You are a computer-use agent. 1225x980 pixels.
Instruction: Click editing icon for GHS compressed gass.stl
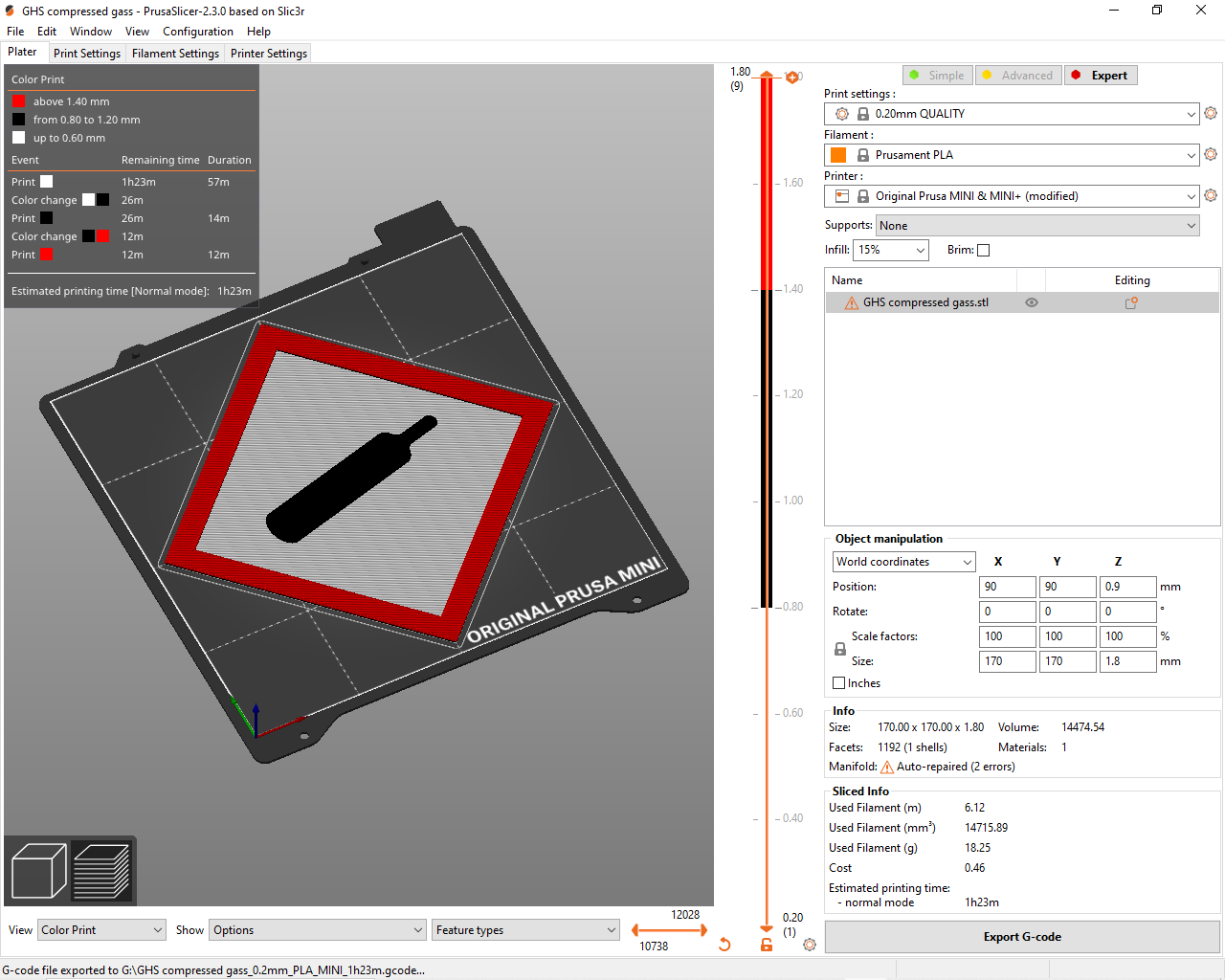(1131, 302)
